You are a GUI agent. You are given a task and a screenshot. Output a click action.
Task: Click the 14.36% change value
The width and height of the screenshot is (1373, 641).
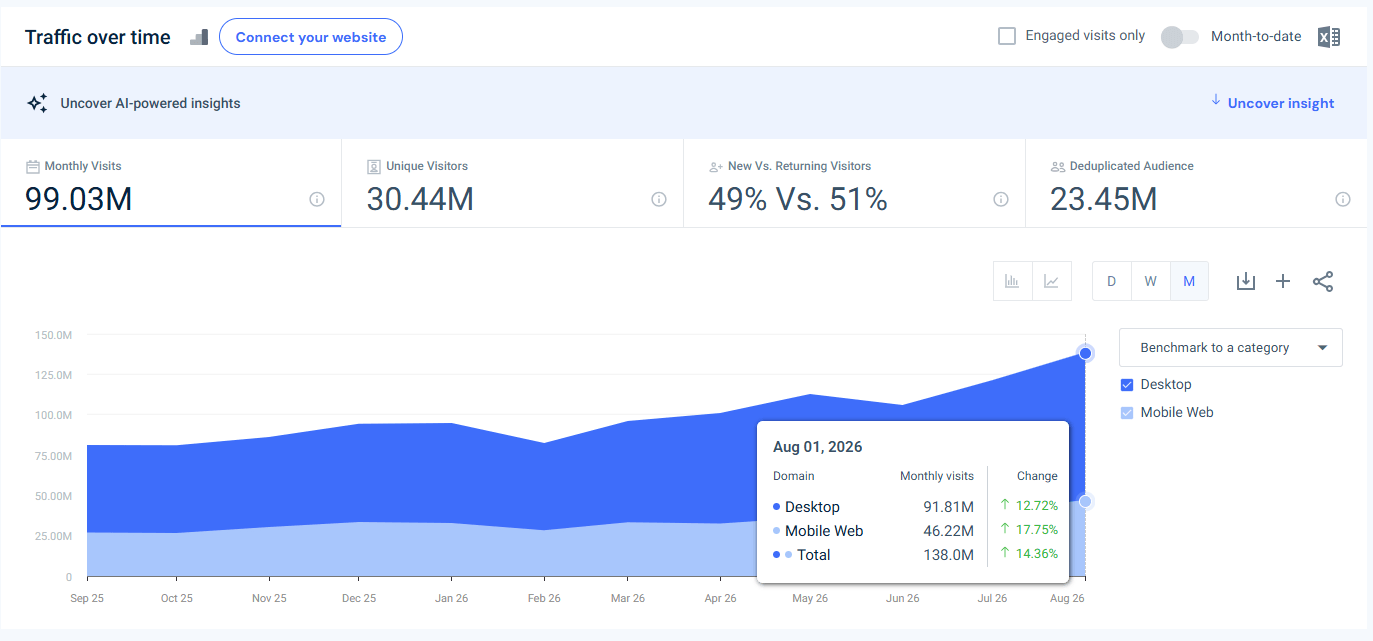click(x=1038, y=553)
